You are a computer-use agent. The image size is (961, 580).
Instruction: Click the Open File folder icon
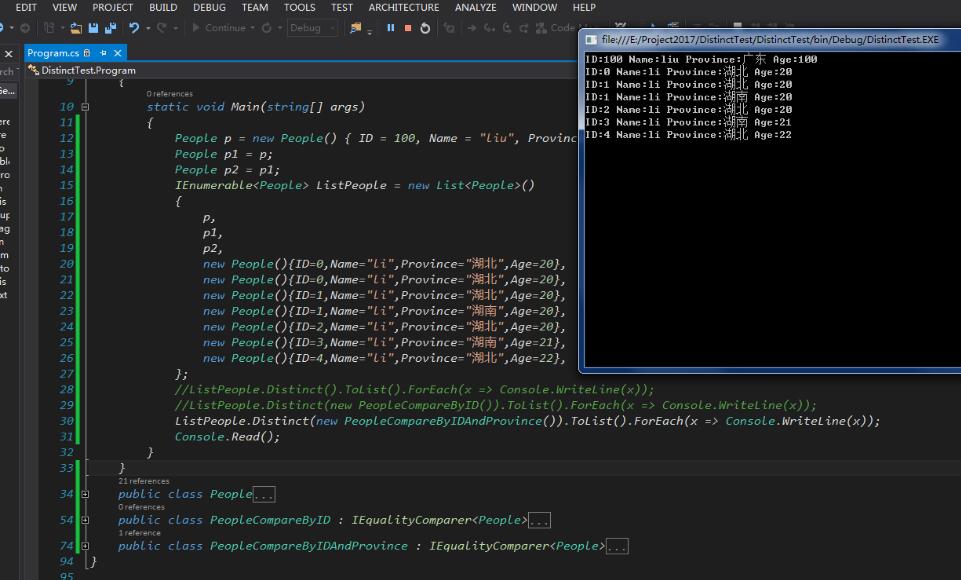click(75, 28)
